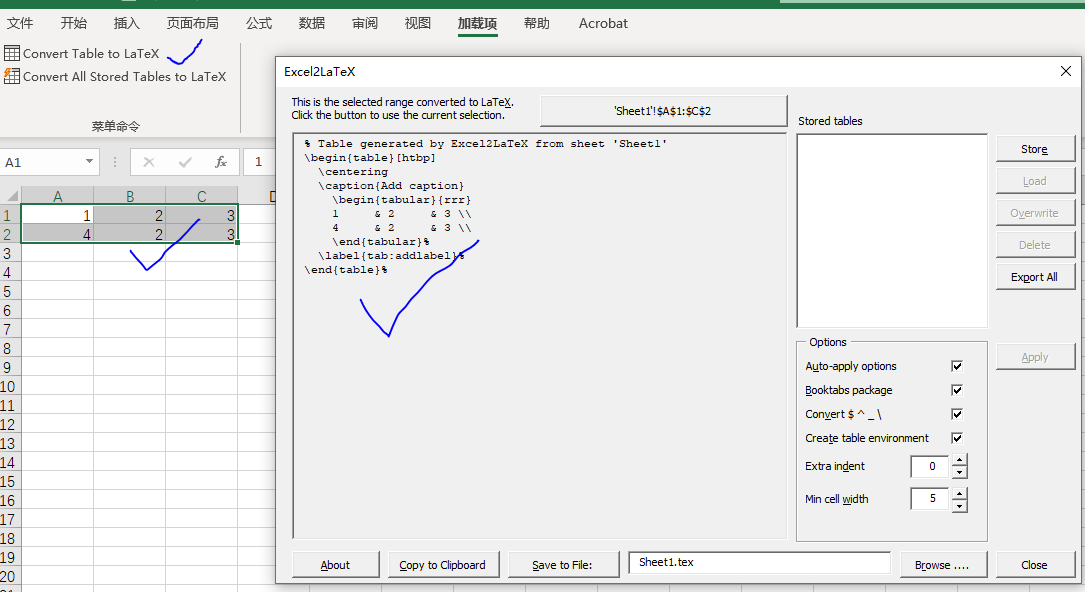This screenshot has height=592, width=1085.
Task: Click the 'Sheet1'!$A$1:$C$2 selection button
Action: pyautogui.click(x=662, y=110)
